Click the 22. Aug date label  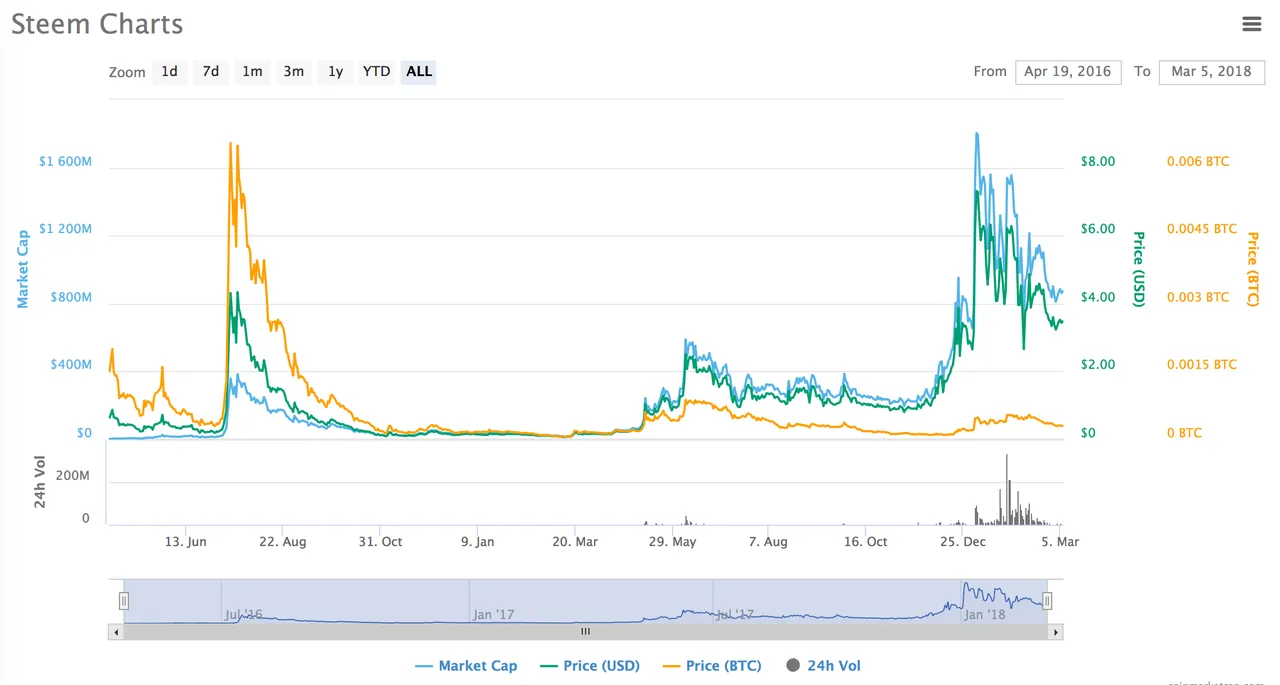[x=282, y=542]
